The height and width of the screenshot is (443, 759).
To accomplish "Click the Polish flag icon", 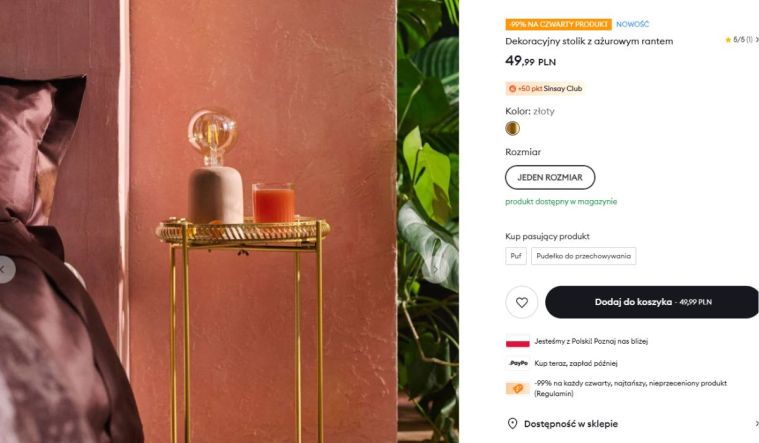I will tap(517, 341).
